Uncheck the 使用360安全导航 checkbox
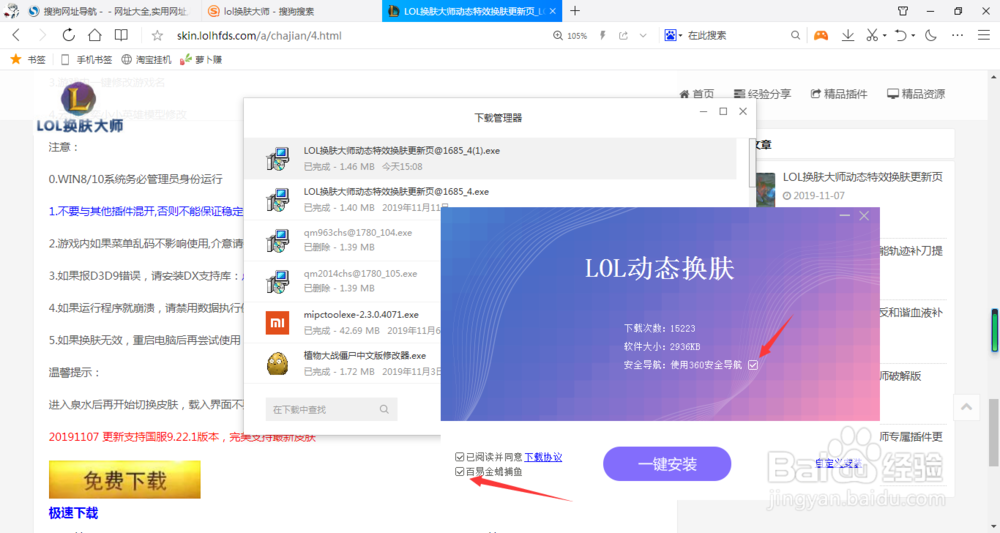 tap(753, 365)
